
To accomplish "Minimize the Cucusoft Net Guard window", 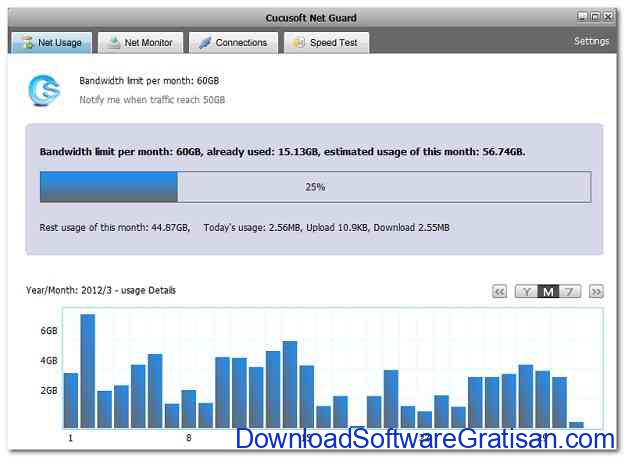I will (x=582, y=16).
